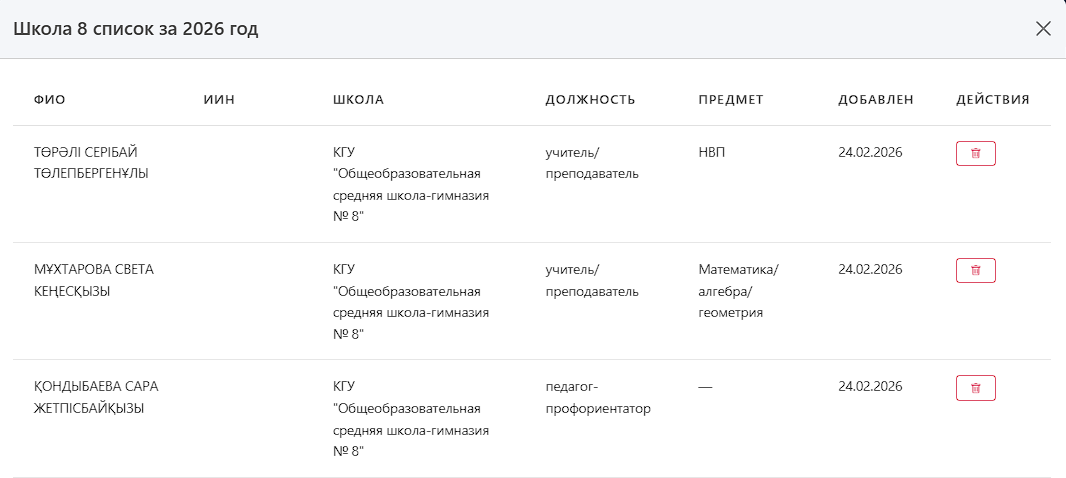1066x478 pixels.
Task: Click the НВП subject cell
Action: tap(712, 153)
